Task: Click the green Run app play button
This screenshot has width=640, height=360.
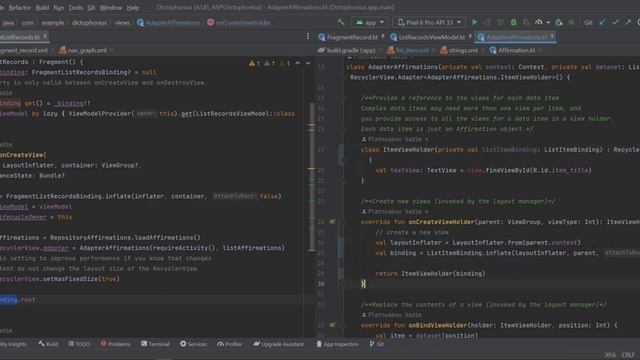Action: (x=474, y=22)
